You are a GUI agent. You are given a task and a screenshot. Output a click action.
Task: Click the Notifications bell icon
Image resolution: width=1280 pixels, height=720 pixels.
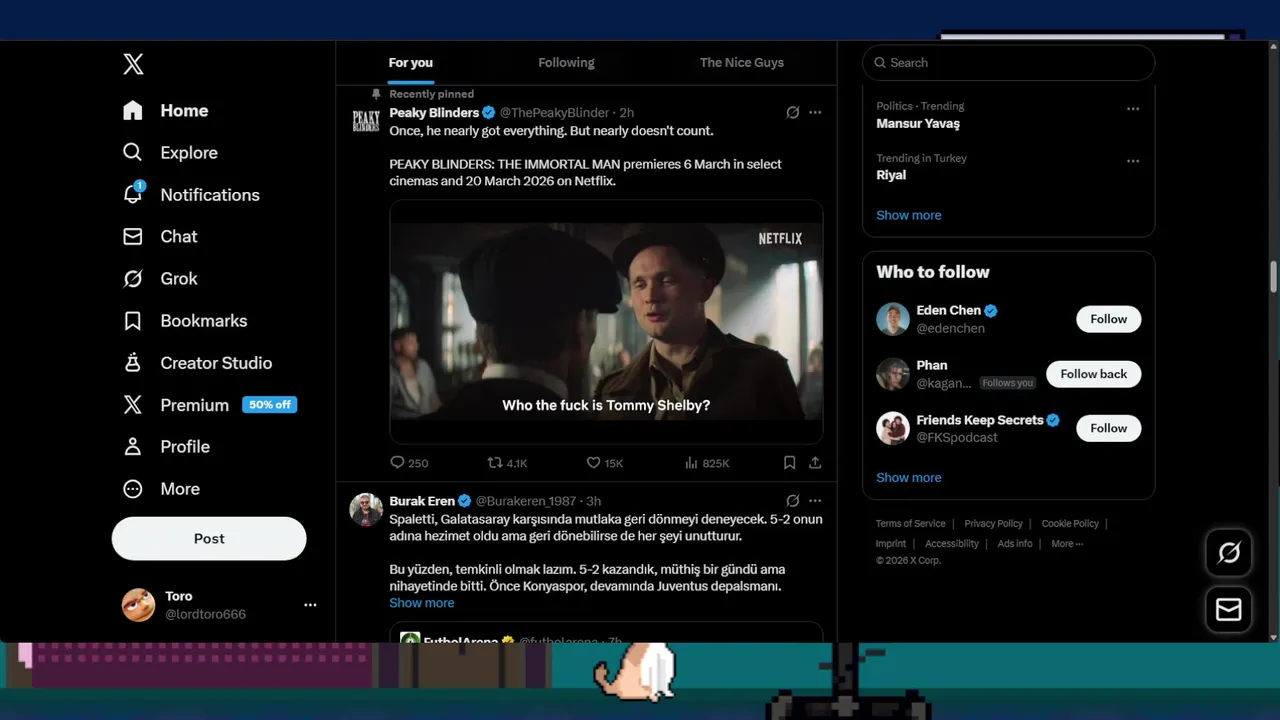coord(133,195)
